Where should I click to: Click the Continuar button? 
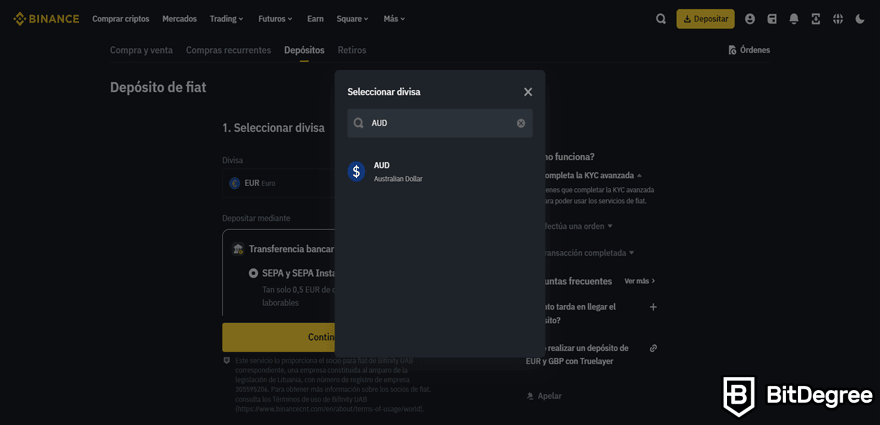click(278, 337)
